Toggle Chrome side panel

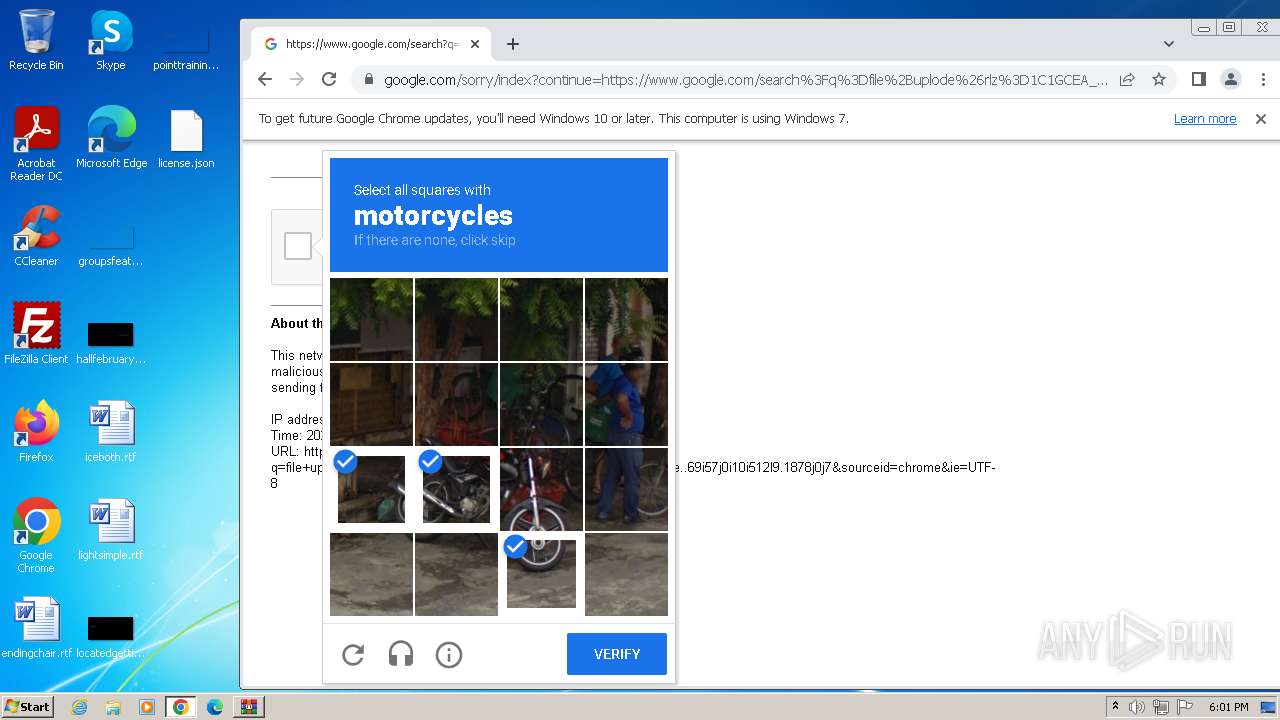(x=1199, y=79)
